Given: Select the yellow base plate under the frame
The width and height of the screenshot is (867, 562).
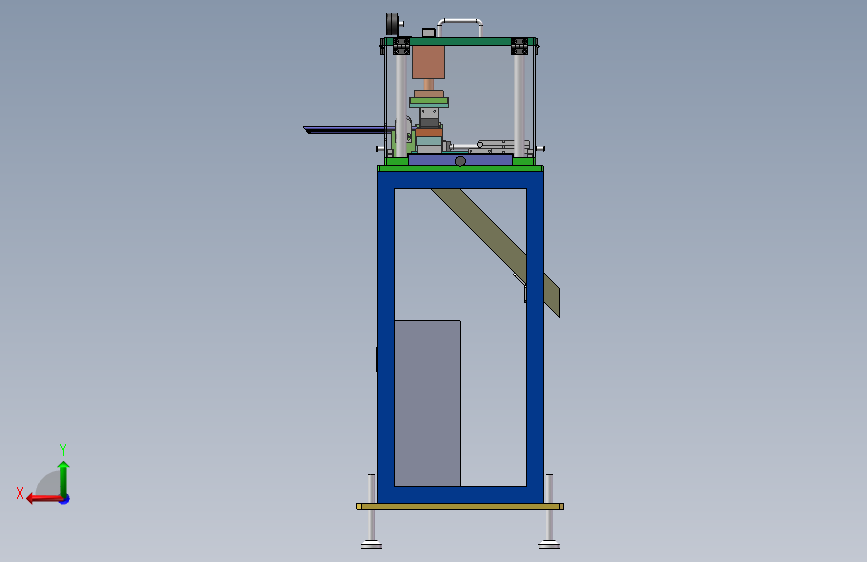Looking at the screenshot, I should pos(460,507).
